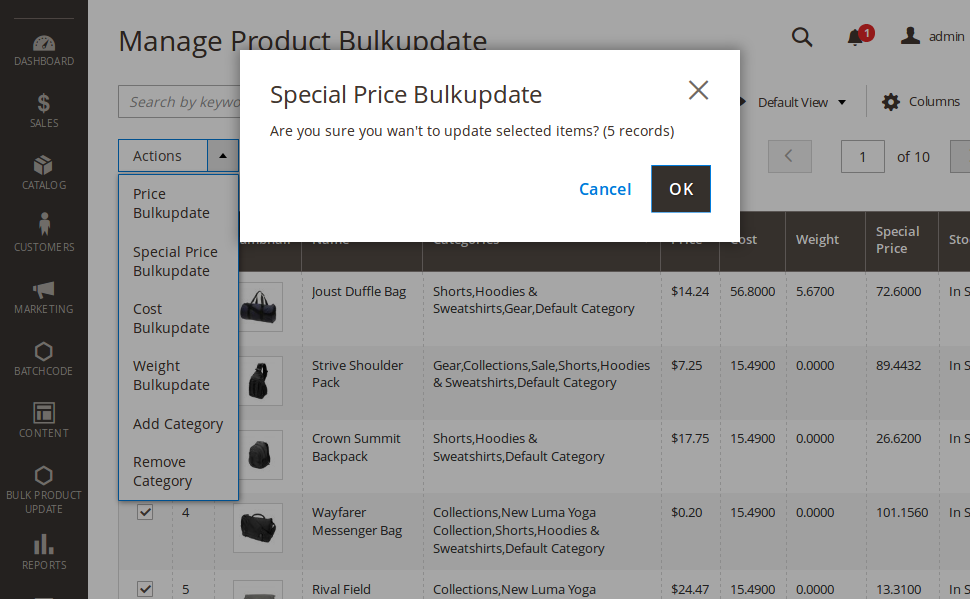
Task: Toggle checkbox for Rival Field row
Action: 145,589
